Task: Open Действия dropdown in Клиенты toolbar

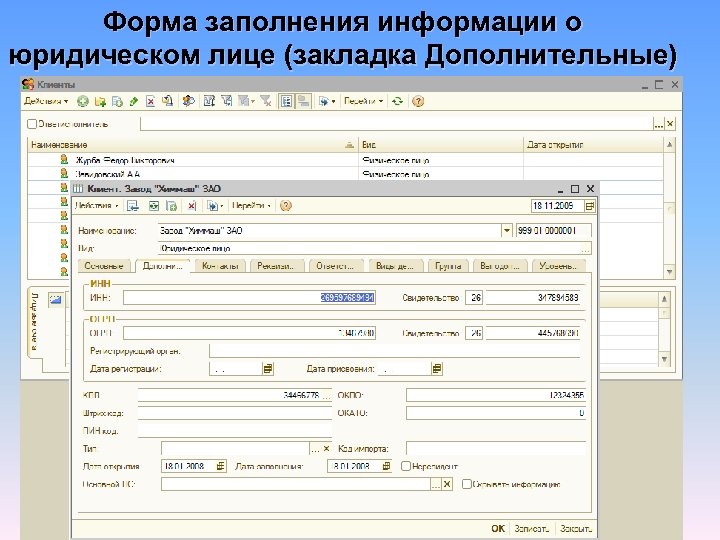Action: coord(46,101)
